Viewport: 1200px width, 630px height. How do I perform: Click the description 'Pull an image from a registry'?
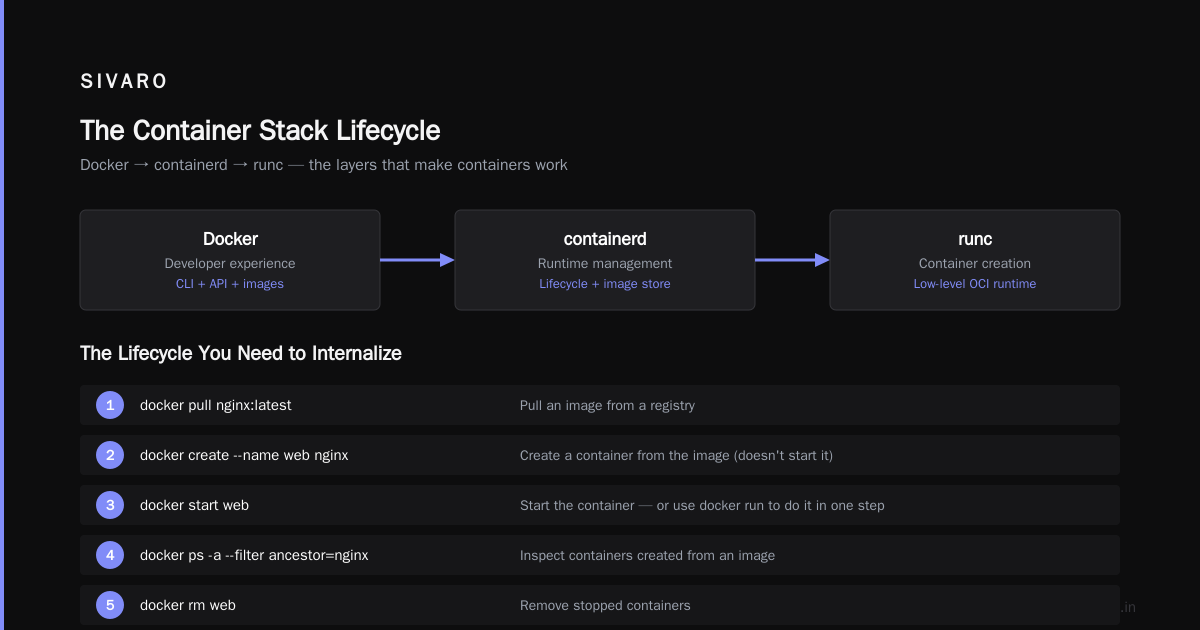(x=607, y=406)
